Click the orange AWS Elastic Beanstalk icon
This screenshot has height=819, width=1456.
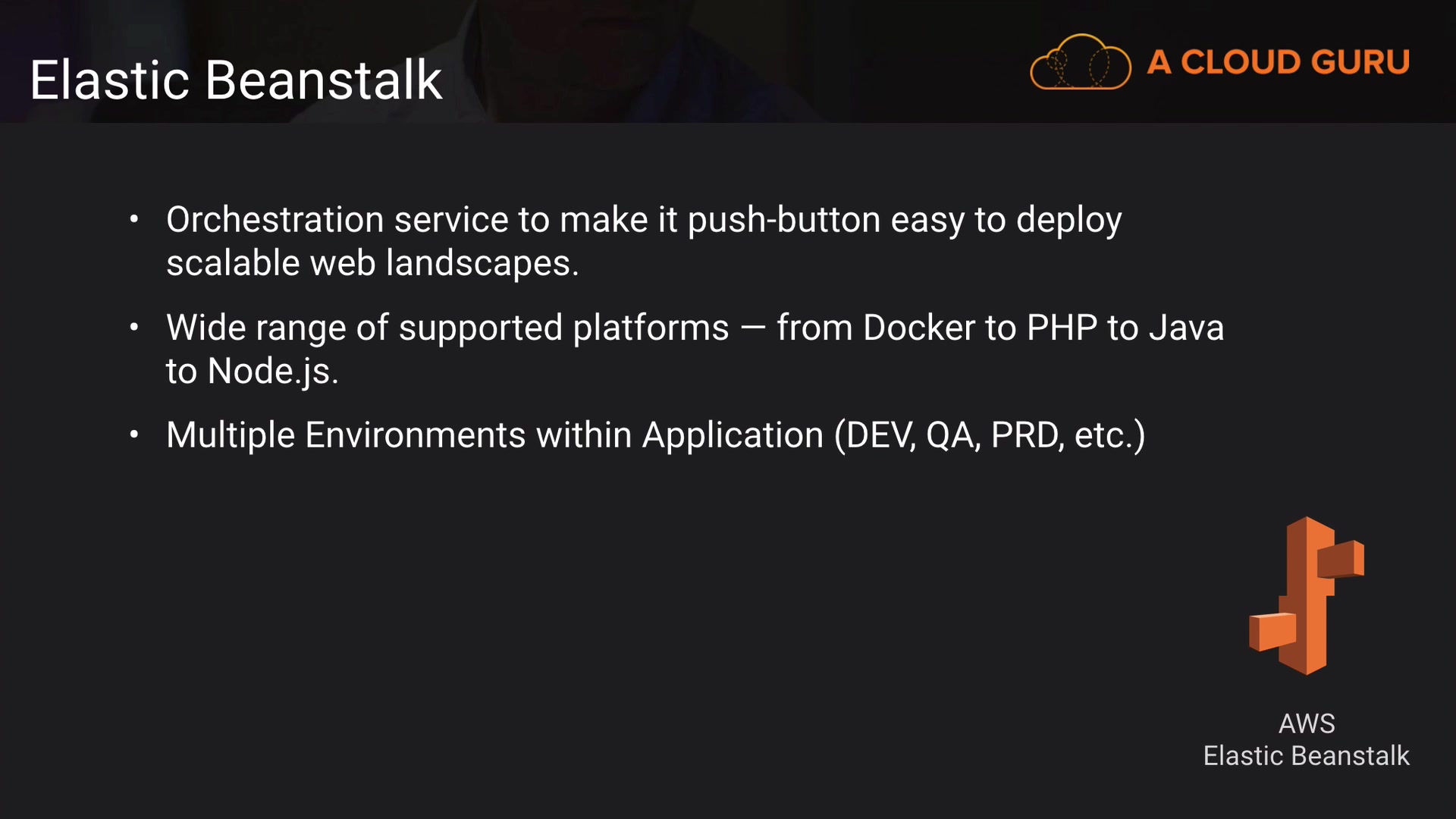1306,596
